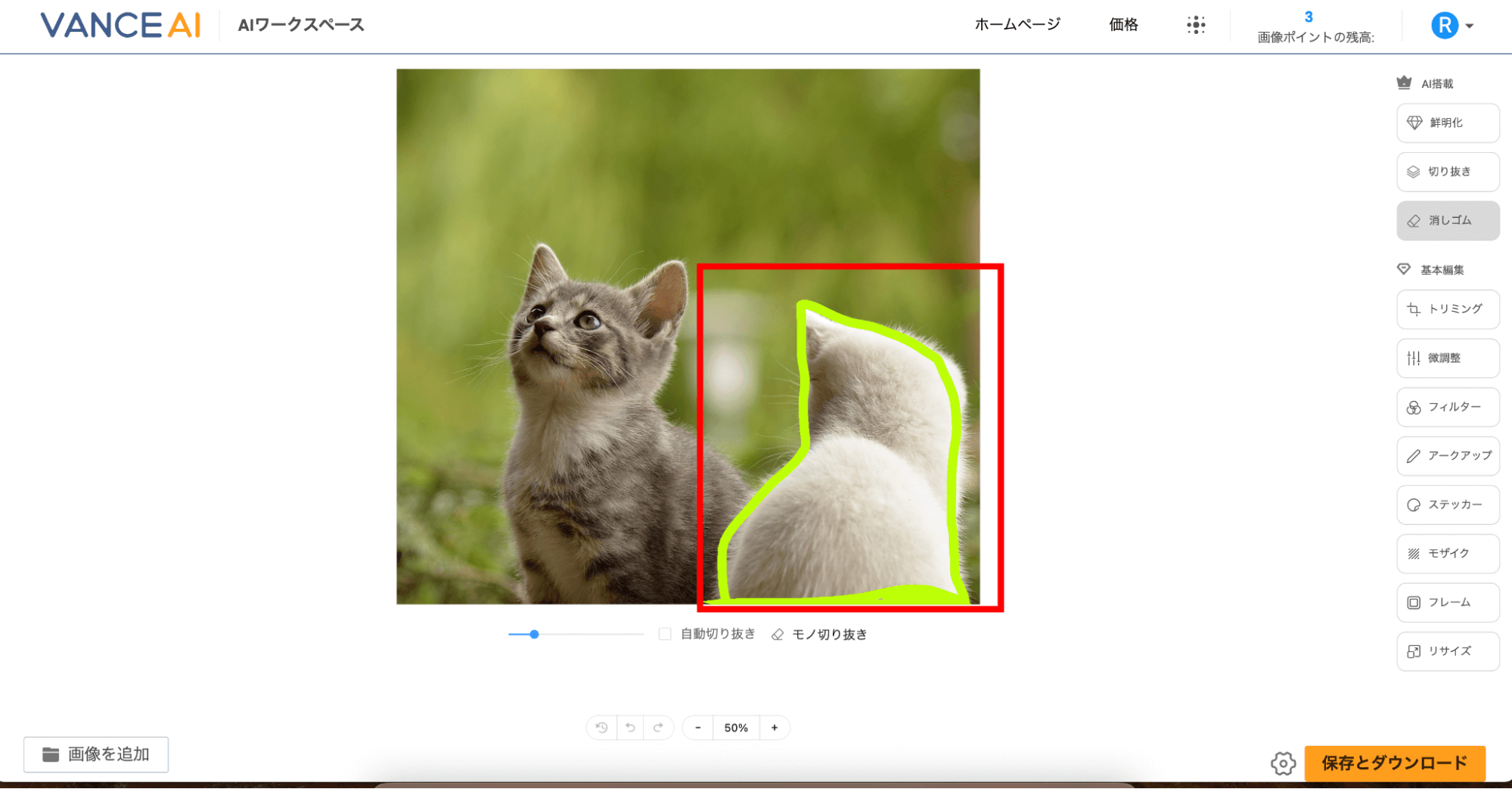Open 微調整 adjustment sliders tool
Image resolution: width=1512 pixels, height=789 pixels.
tap(1447, 358)
